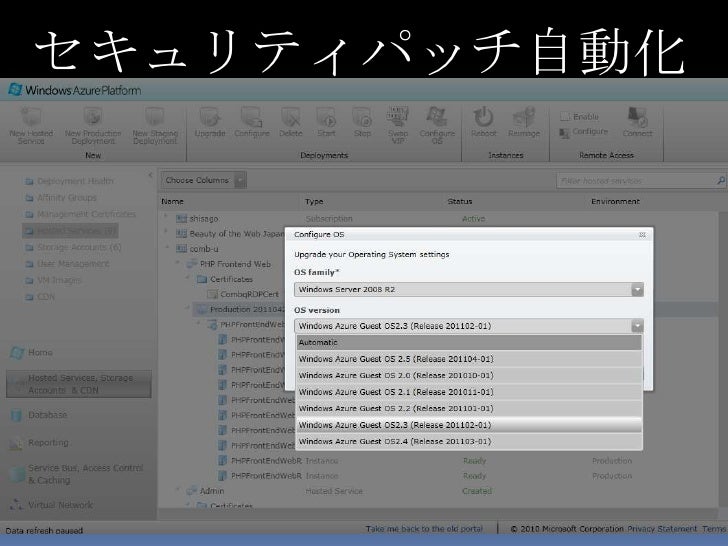Open the Privacy Statement link
Viewport: 728px width, 546px height.
coord(662,529)
